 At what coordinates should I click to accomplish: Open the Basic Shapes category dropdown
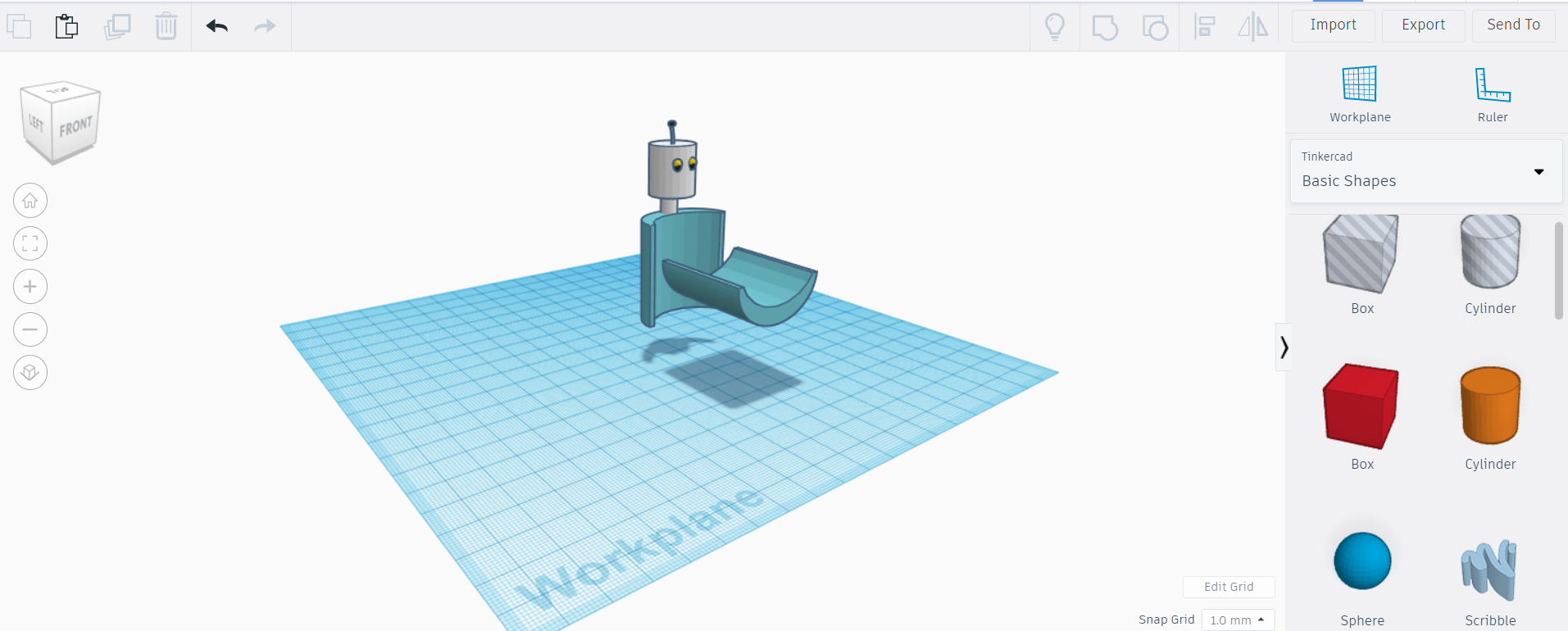pos(1426,171)
